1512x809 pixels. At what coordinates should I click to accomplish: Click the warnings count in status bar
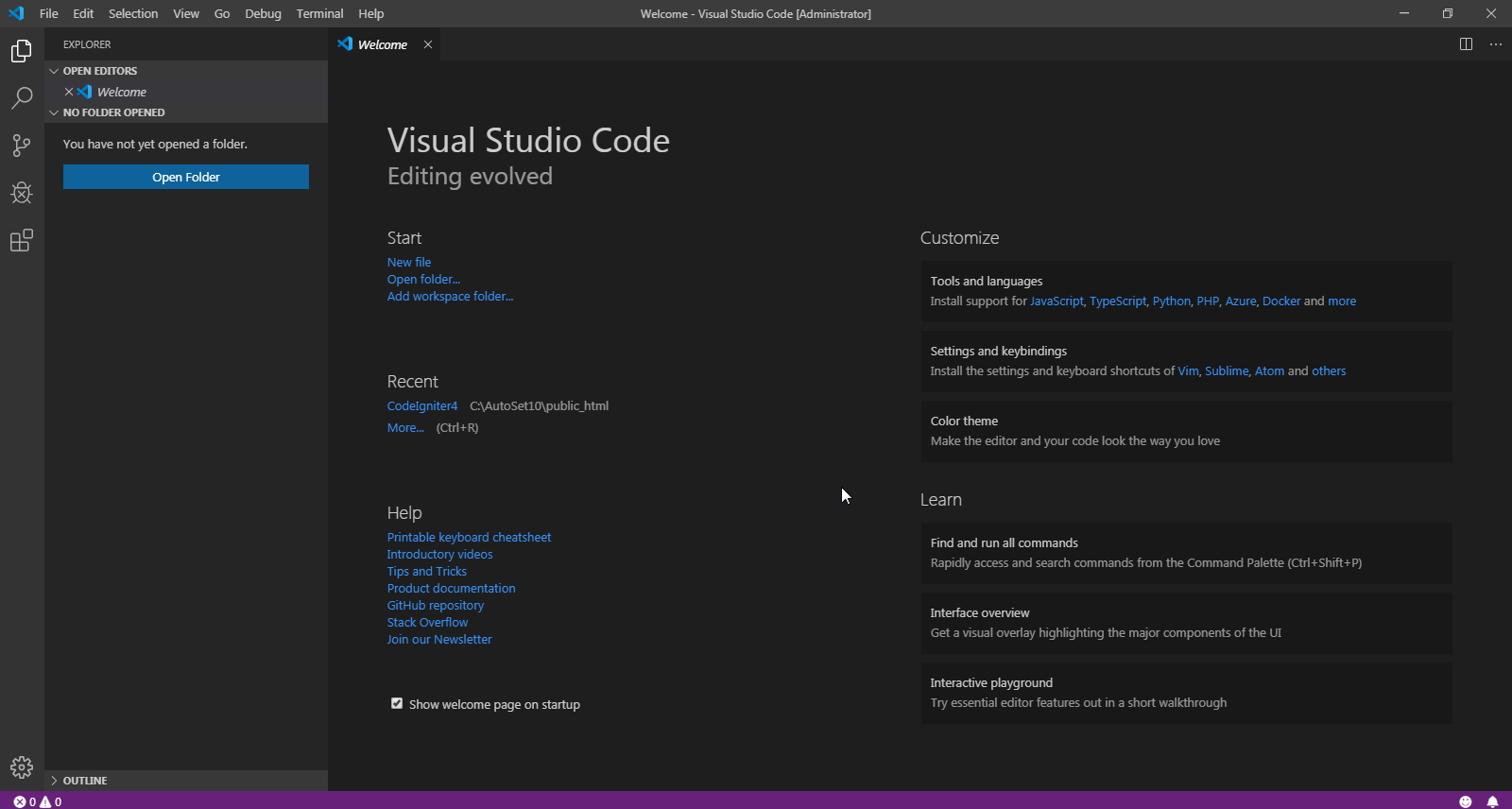[x=51, y=801]
